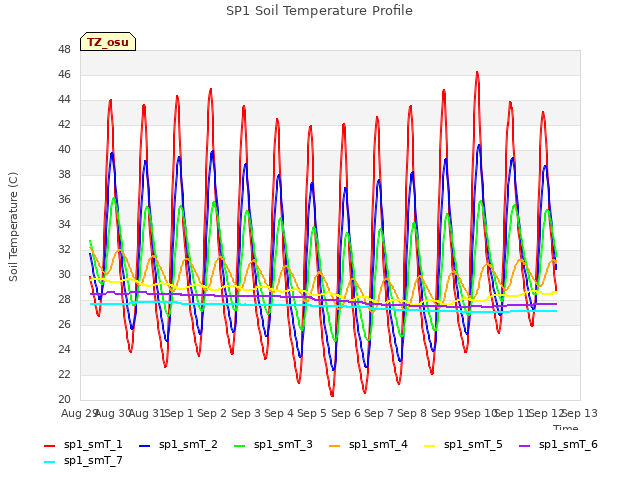Screen dimensions: 640x480
Task: Toggle the sp1_smT_6 legend entry
Action: tap(558, 444)
